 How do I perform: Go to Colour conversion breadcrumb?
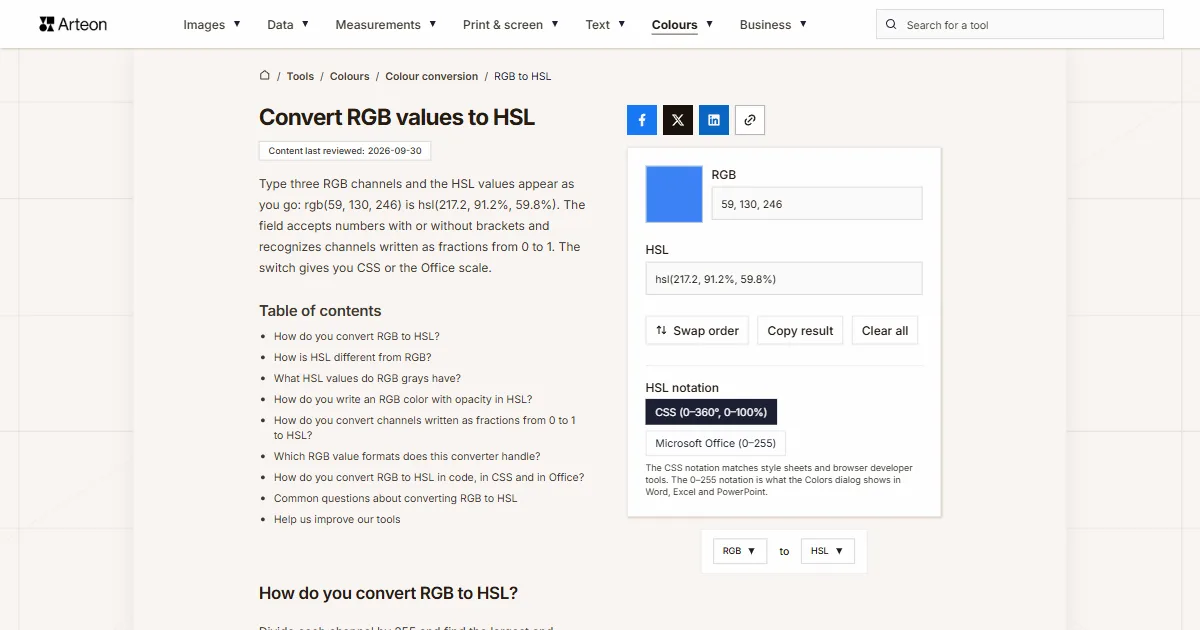click(x=431, y=76)
